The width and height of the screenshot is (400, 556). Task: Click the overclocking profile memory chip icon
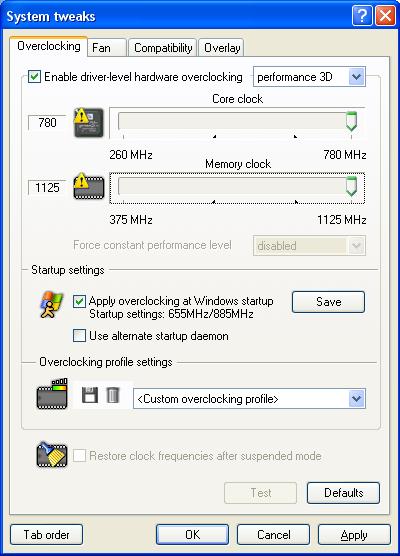point(52,394)
